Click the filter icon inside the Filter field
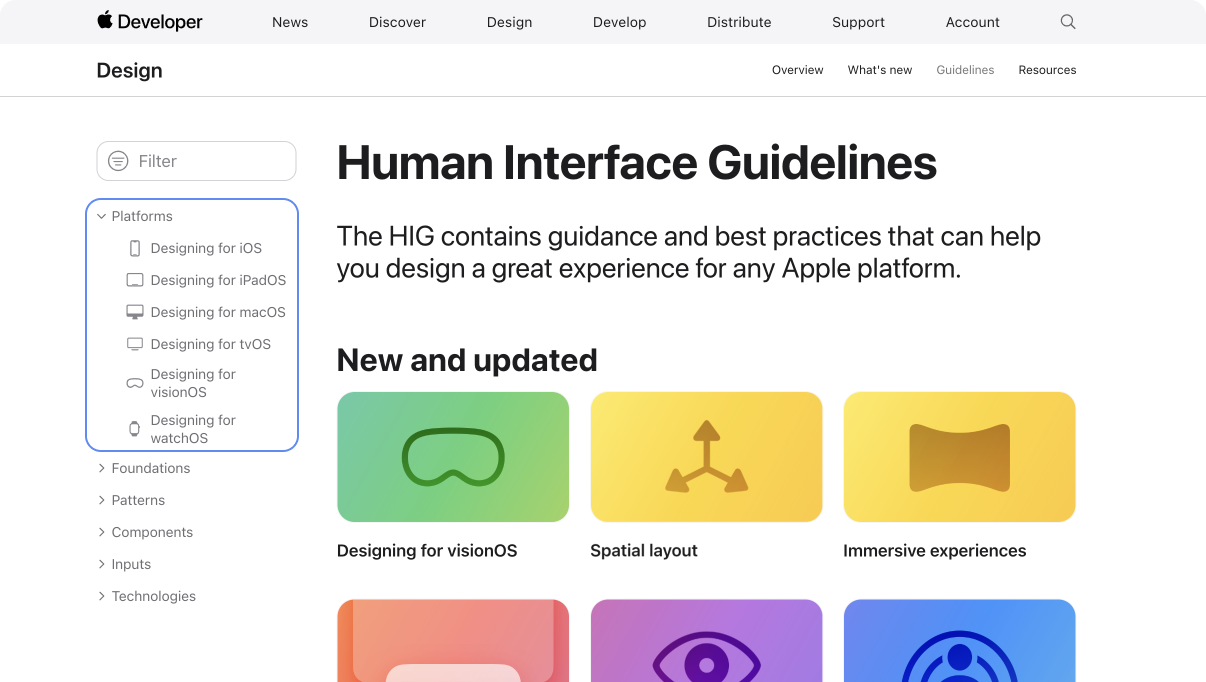The height and width of the screenshot is (682, 1206). [x=119, y=161]
